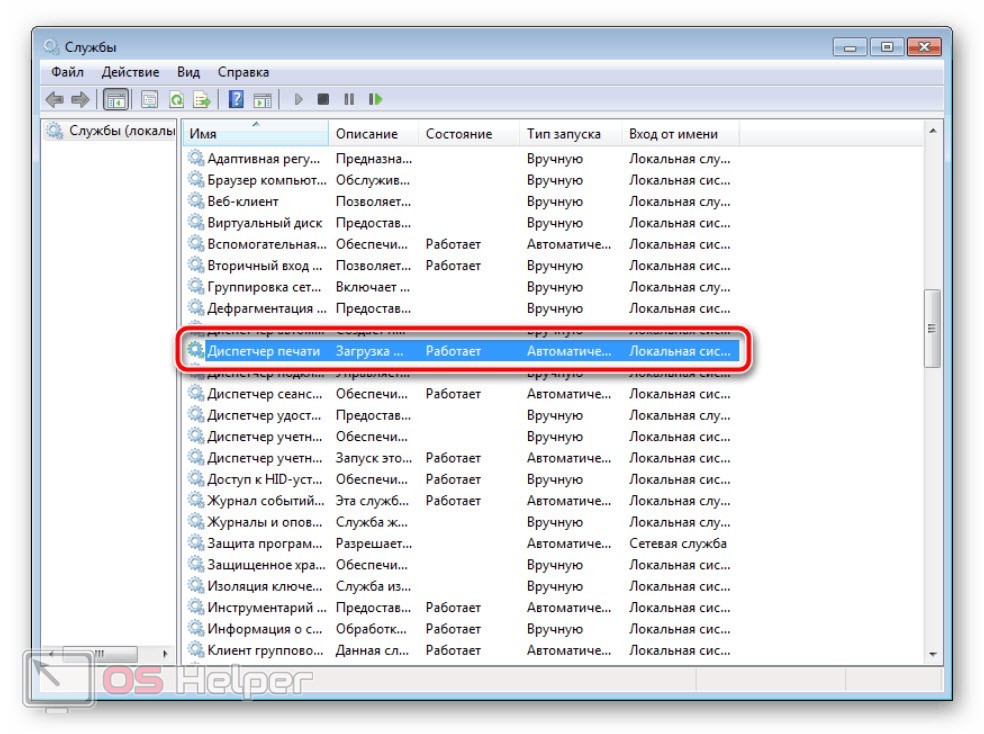This screenshot has height=734, width=984.
Task: Sort services by Имя column header
Action: point(255,133)
